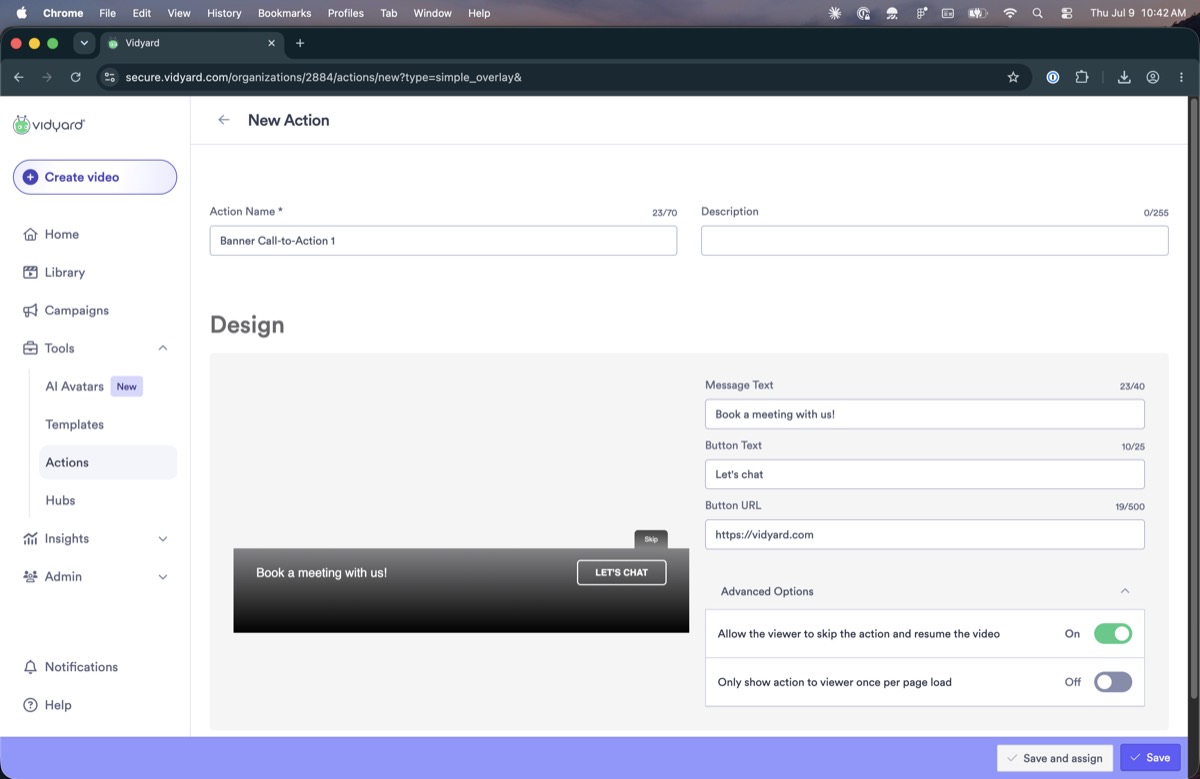Click the browser address bar URL

click(x=323, y=77)
